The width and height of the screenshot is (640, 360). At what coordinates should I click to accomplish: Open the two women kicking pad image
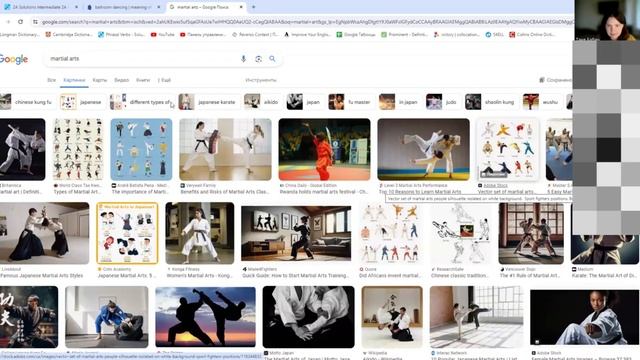tap(225, 149)
